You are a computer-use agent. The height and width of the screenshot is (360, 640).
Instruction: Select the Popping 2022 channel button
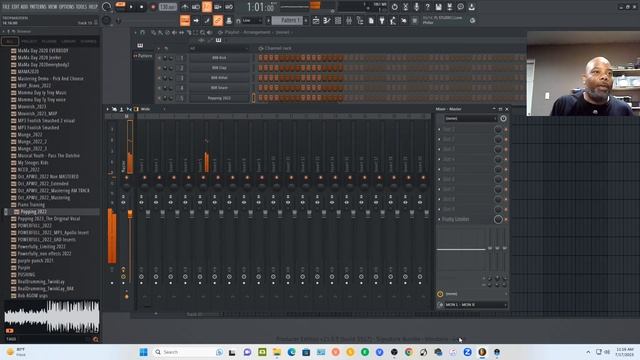(219, 98)
